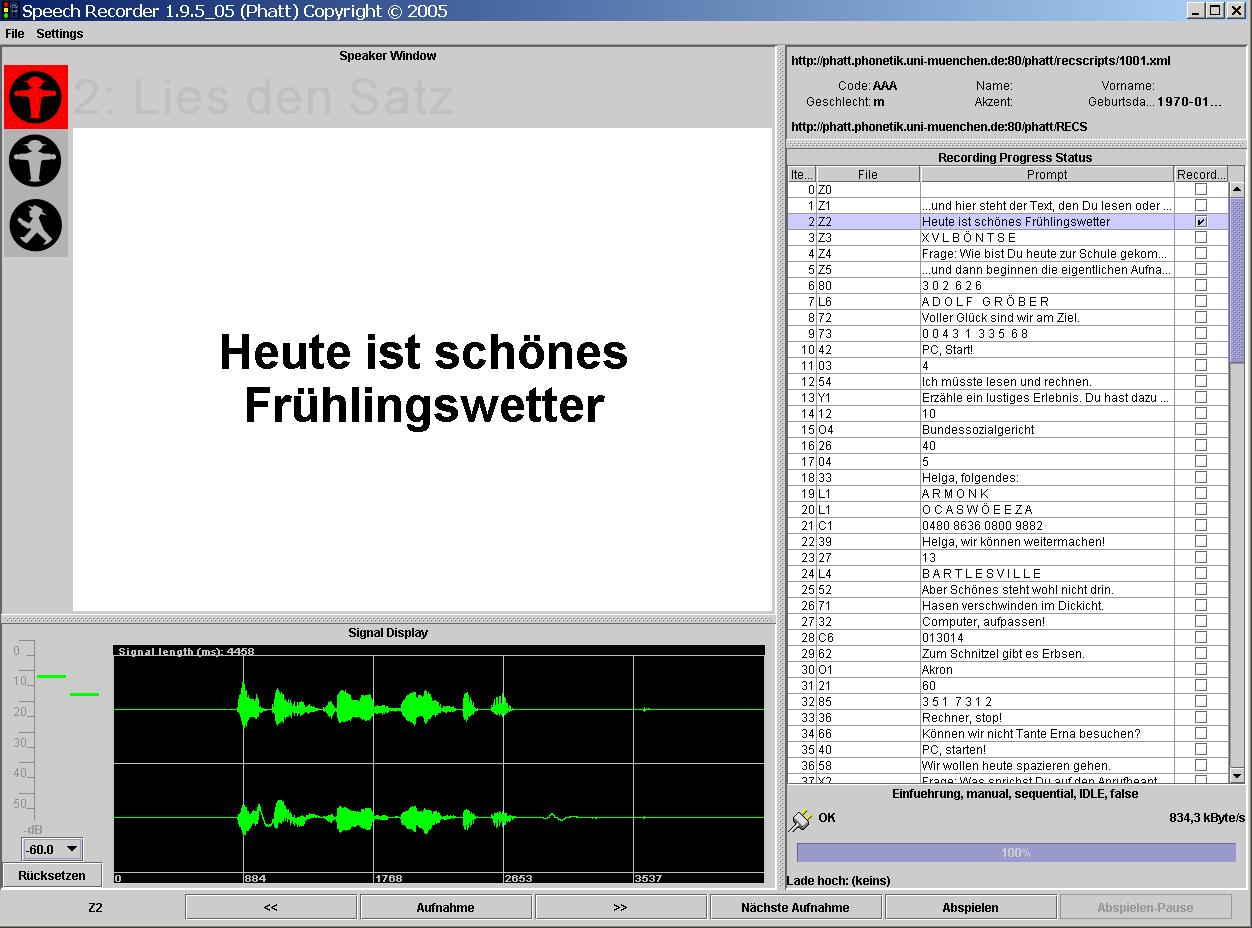Go to the next prompt with >>
The image size is (1252, 928).
620,906
